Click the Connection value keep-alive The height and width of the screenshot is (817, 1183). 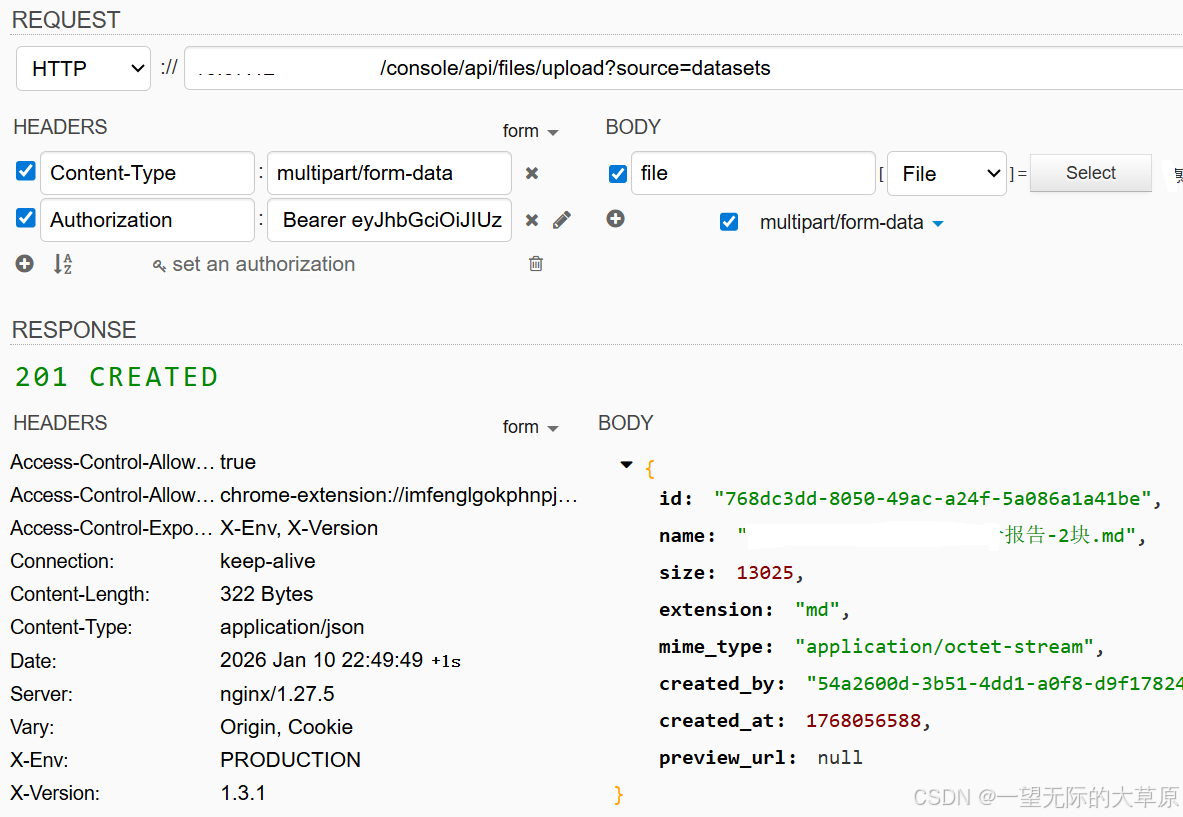pyautogui.click(x=268, y=561)
